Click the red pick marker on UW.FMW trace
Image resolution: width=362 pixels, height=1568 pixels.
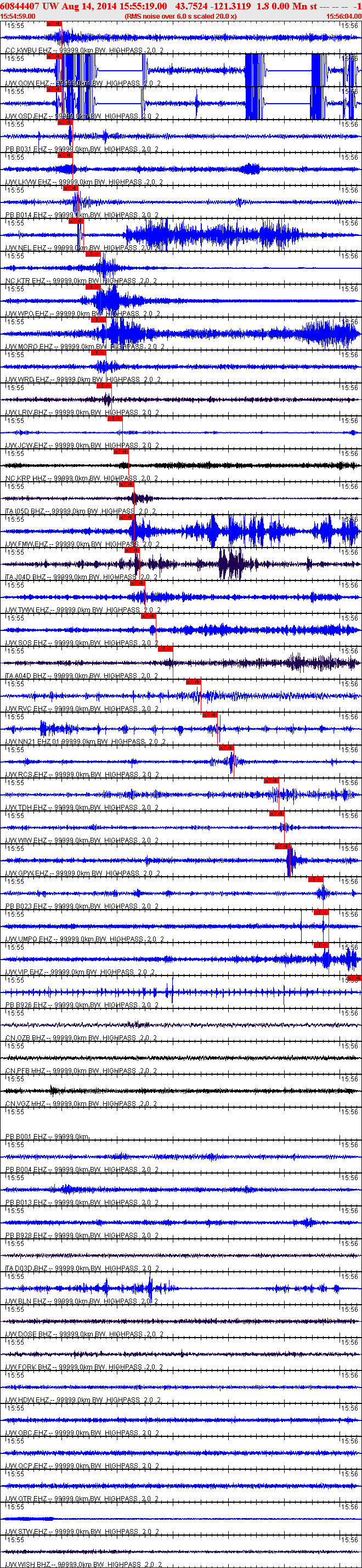(126, 517)
